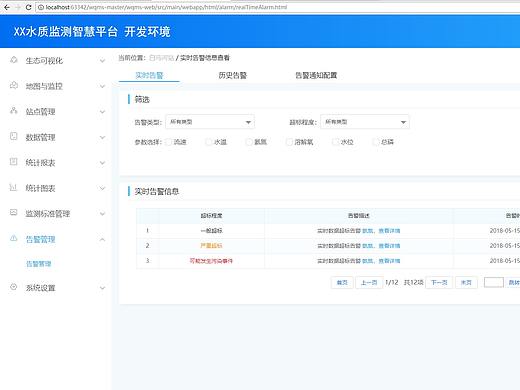Click the browser forward arrow
Image resolution: width=520 pixels, height=390 pixels.
coord(17,7)
